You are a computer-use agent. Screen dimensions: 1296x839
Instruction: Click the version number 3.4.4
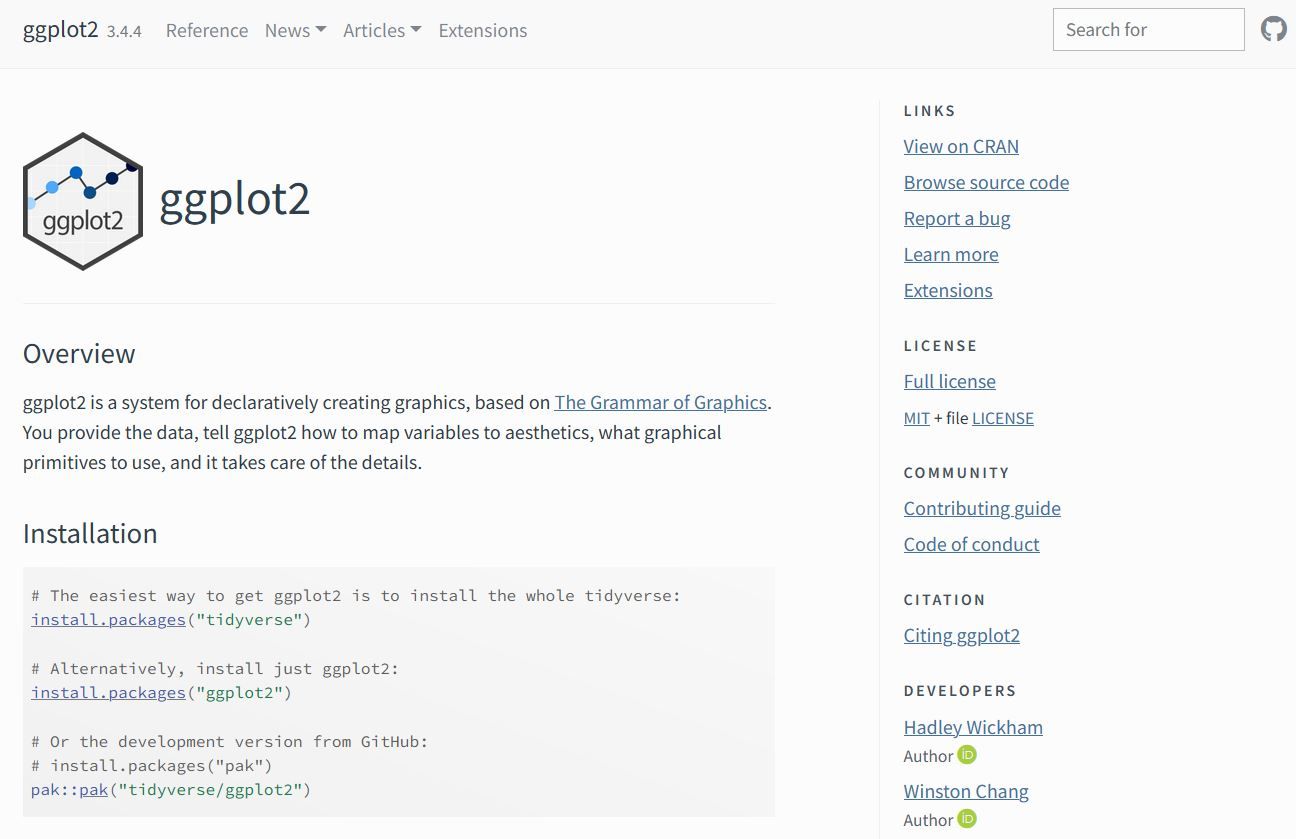click(124, 31)
